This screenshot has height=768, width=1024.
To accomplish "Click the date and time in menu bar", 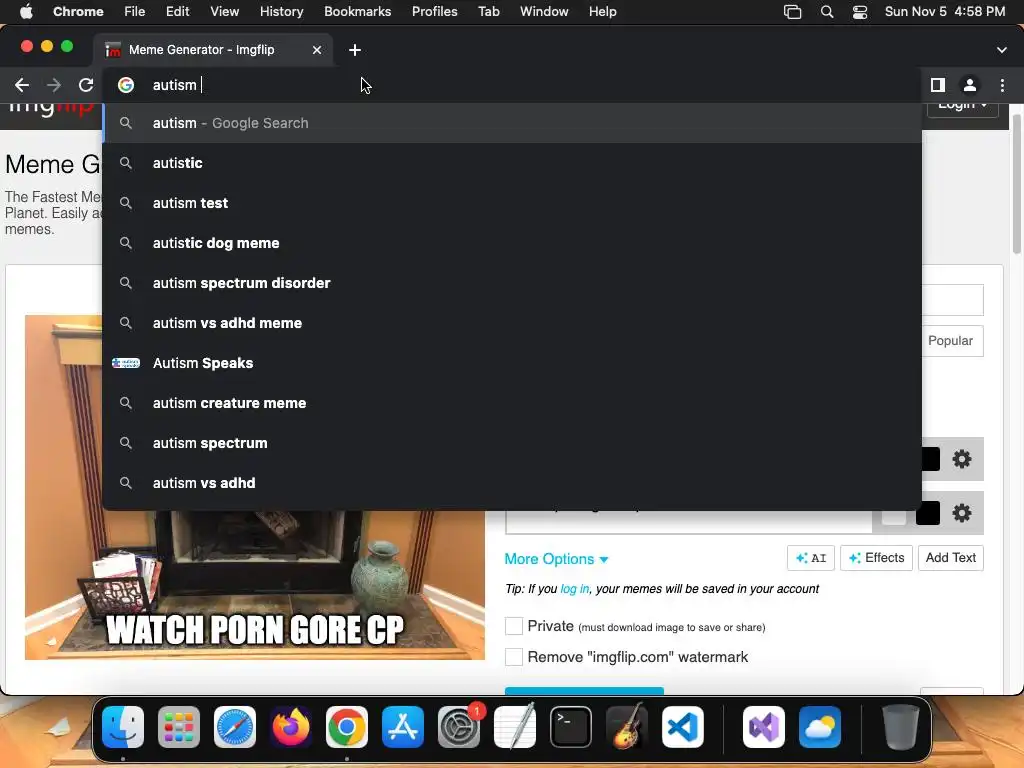I will 944,12.
